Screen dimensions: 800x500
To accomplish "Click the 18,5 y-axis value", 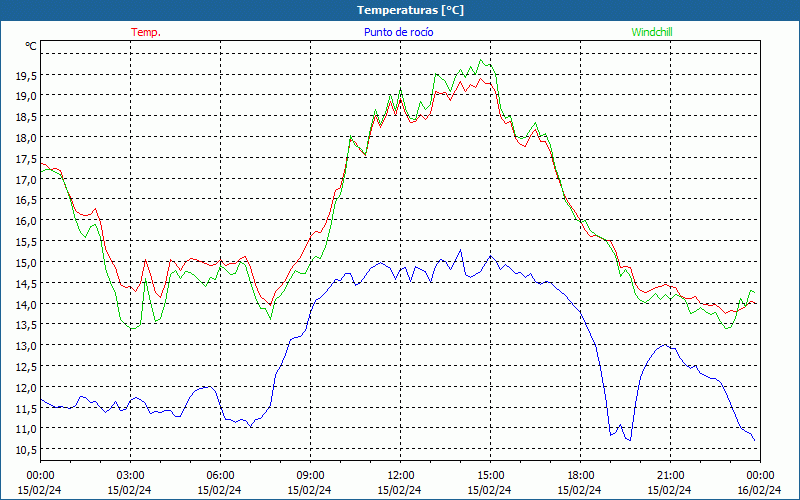I will click(26, 117).
